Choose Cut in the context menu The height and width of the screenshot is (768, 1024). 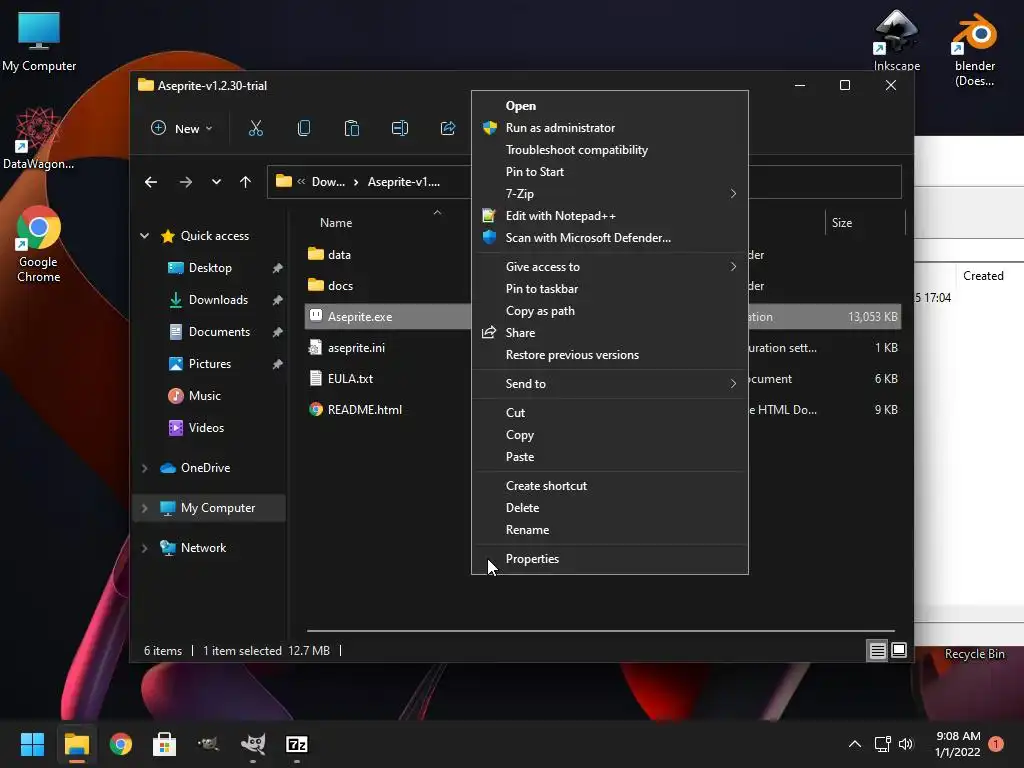(x=610, y=413)
